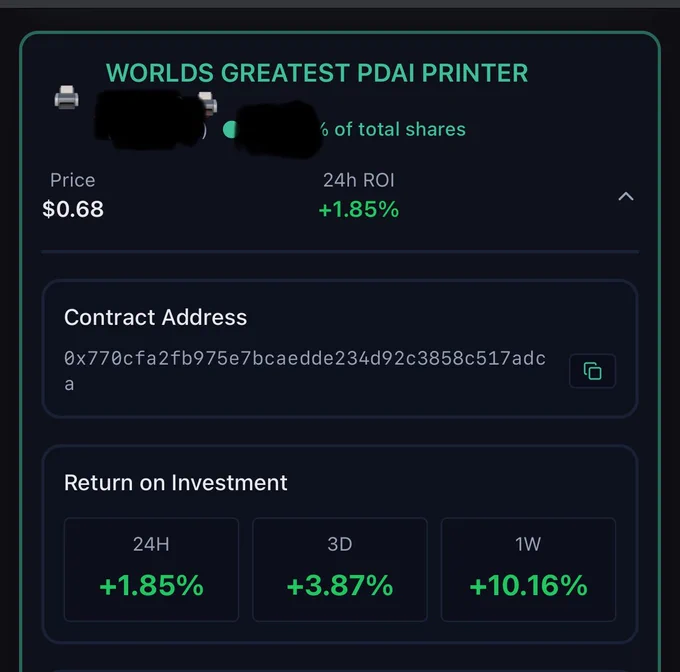Click the Return on Investment heading

pyautogui.click(x=175, y=483)
